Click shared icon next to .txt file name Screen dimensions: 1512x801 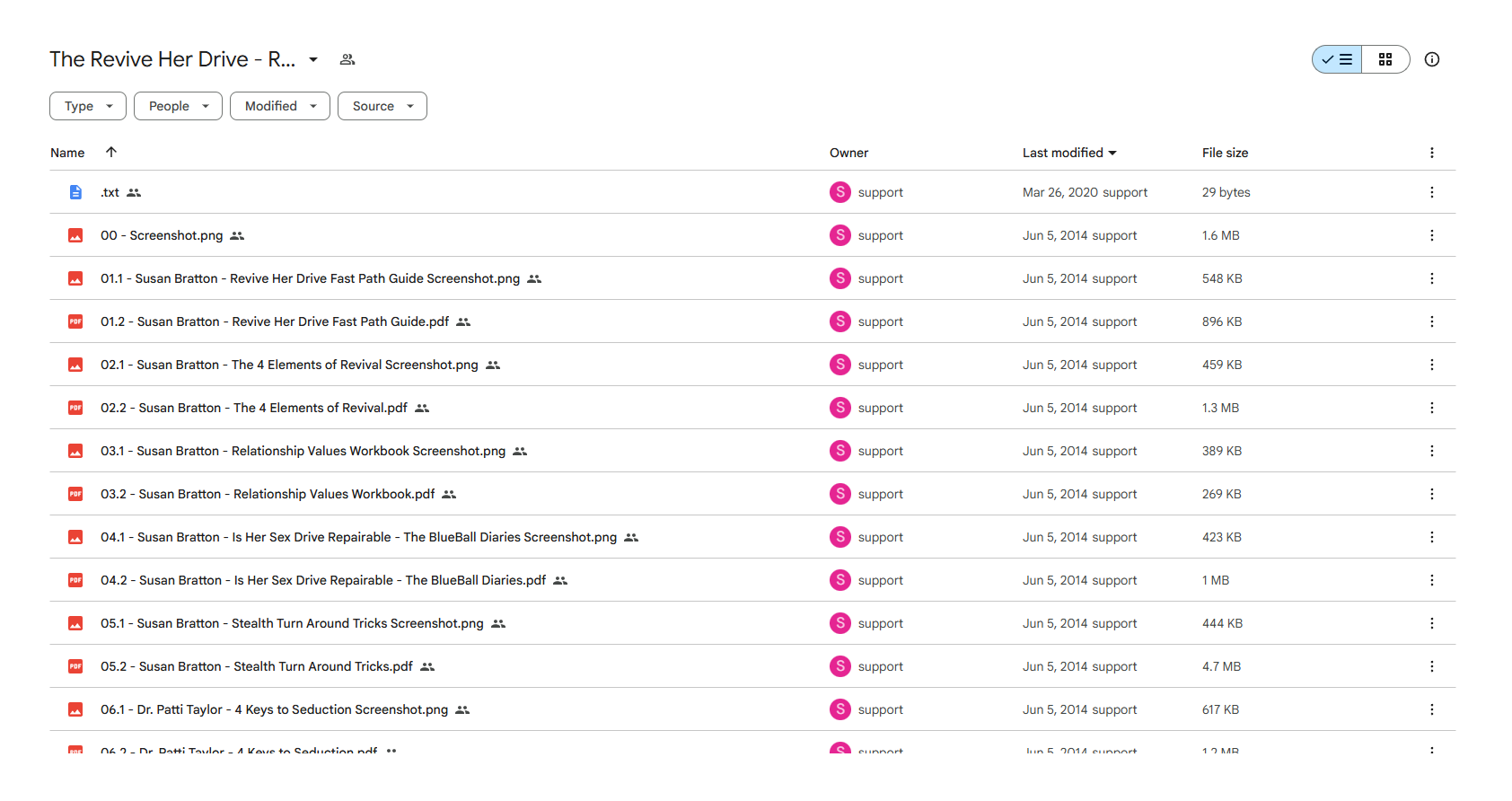point(134,192)
